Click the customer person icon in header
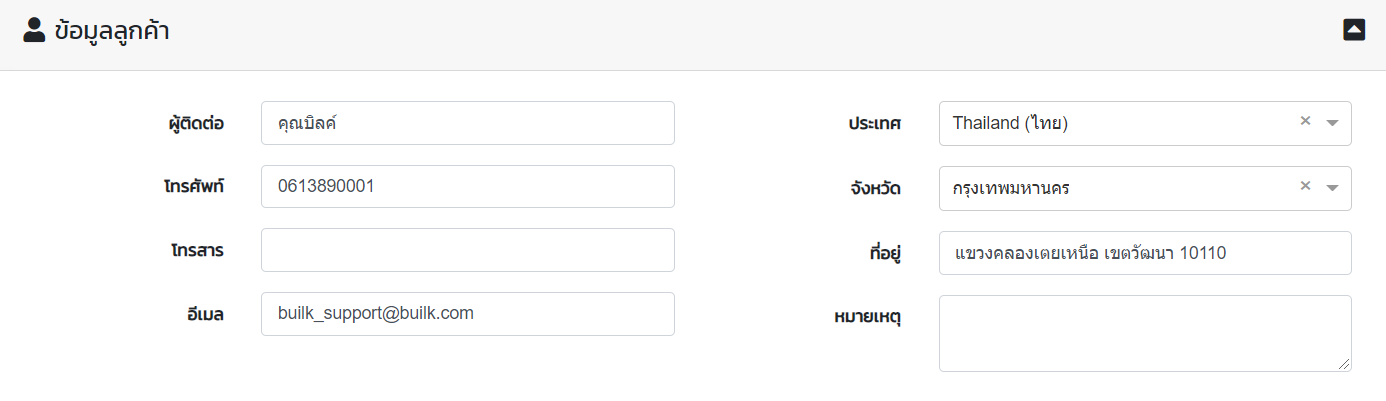The height and width of the screenshot is (401, 1386). click(x=34, y=31)
